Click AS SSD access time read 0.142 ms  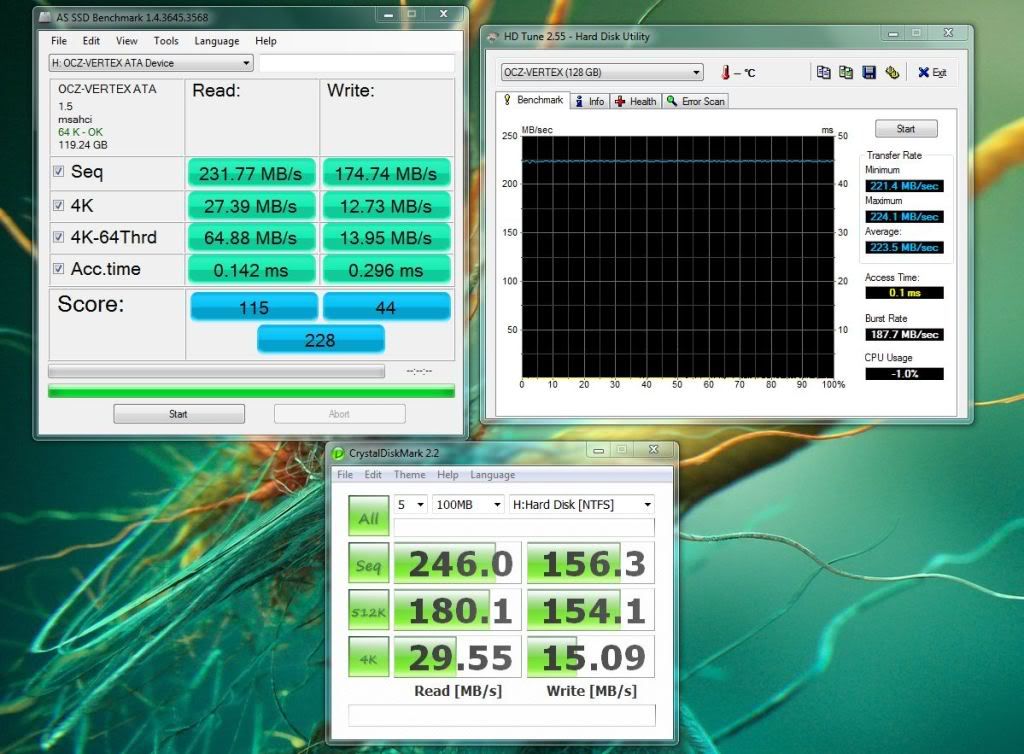251,270
